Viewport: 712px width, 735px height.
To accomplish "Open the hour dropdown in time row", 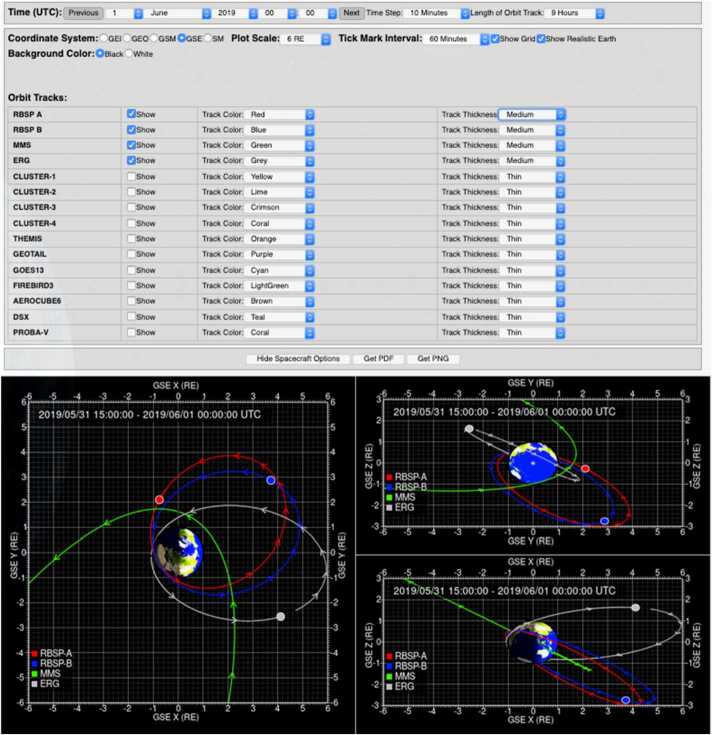I will pos(278,13).
